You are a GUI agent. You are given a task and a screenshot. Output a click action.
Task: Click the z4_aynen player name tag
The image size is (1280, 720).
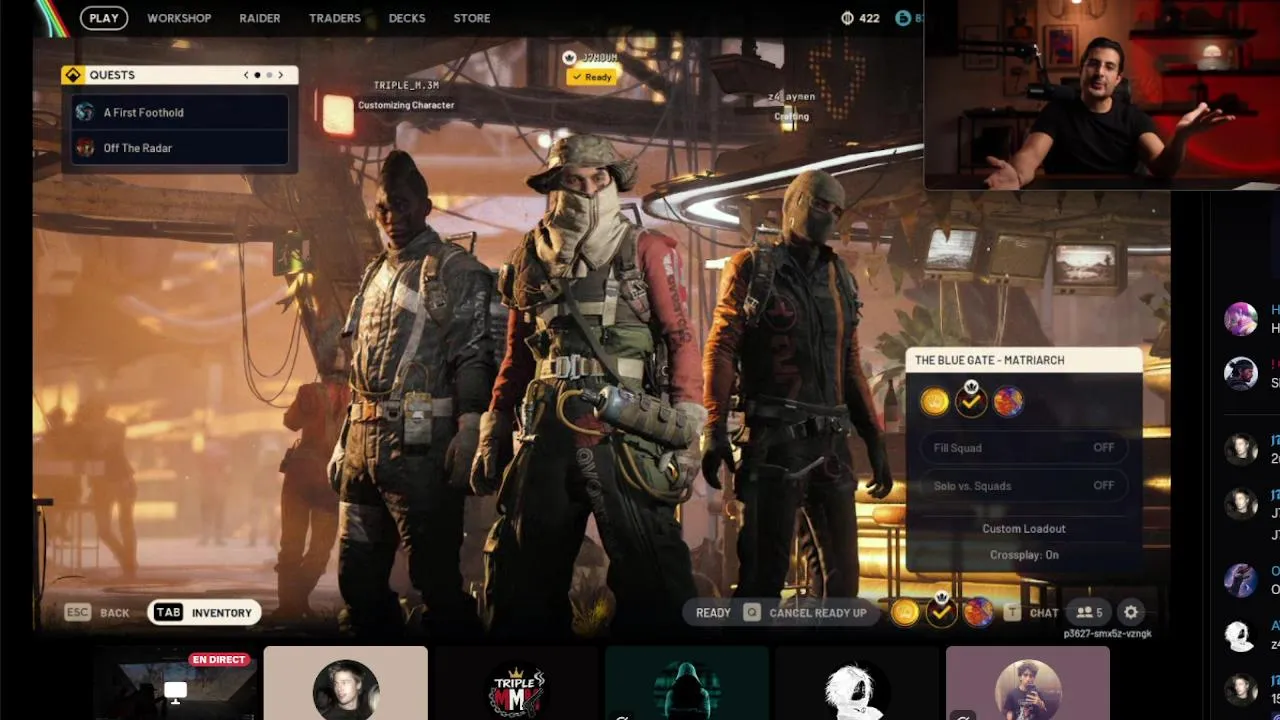791,97
